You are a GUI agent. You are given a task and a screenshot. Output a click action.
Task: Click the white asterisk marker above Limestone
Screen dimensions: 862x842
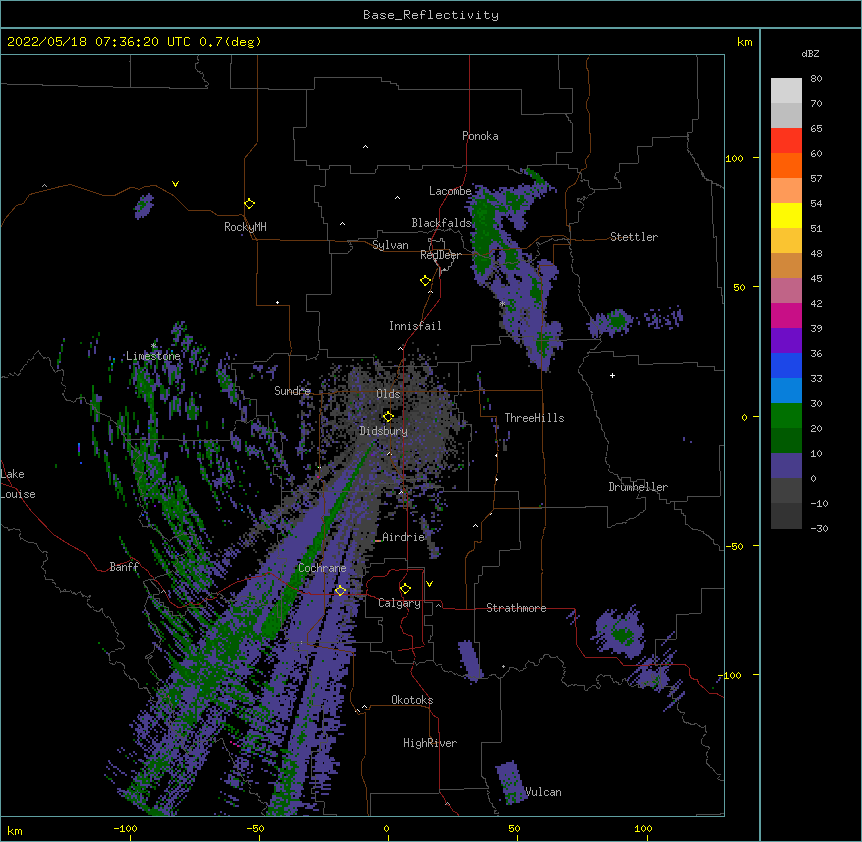154,346
